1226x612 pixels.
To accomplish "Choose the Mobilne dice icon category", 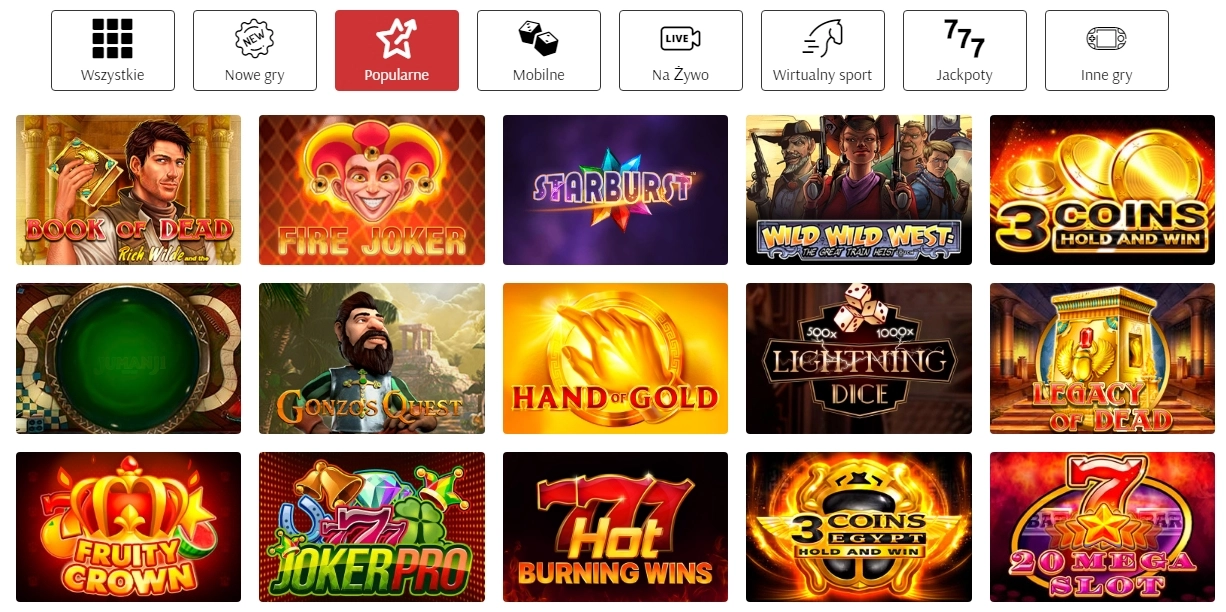I will tap(539, 50).
